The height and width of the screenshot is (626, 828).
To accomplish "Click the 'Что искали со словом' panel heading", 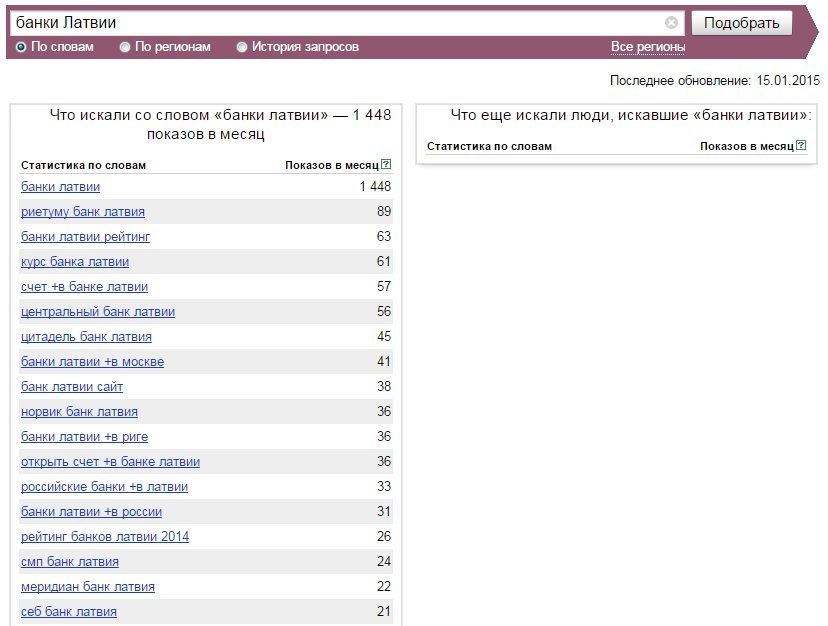I will [x=220, y=125].
